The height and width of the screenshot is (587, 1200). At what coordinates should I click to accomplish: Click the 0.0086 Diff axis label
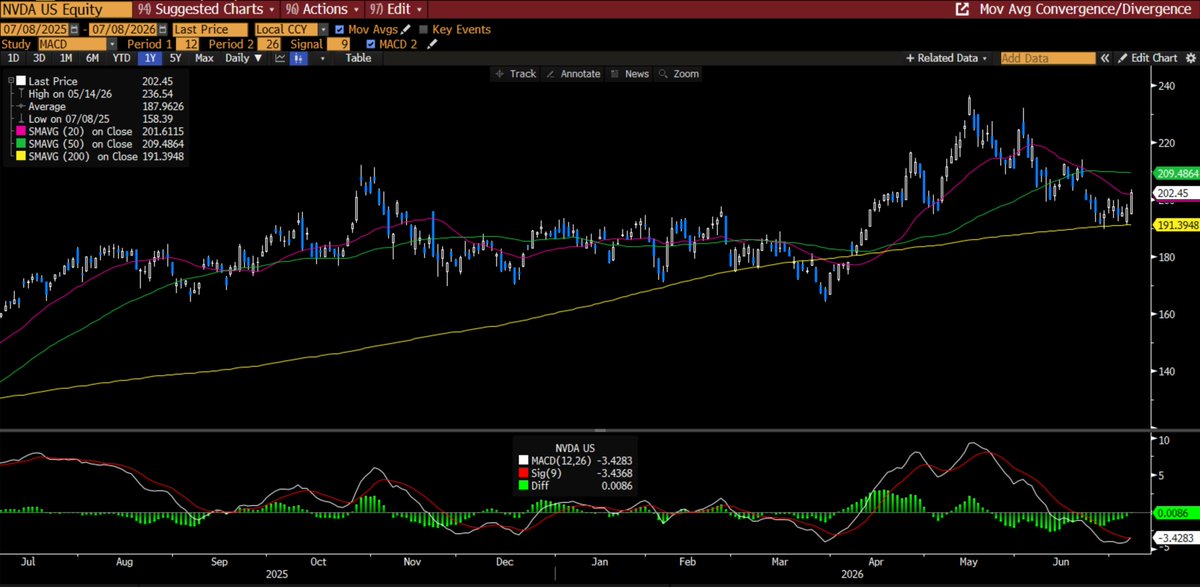click(1176, 511)
